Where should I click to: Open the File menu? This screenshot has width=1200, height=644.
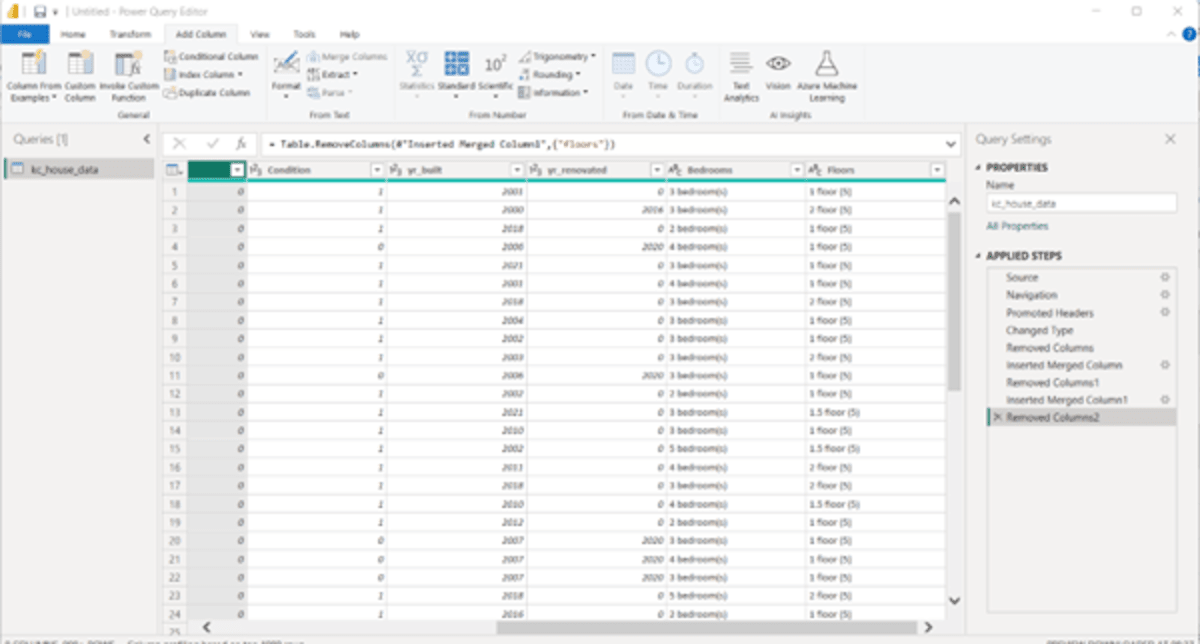coord(24,34)
